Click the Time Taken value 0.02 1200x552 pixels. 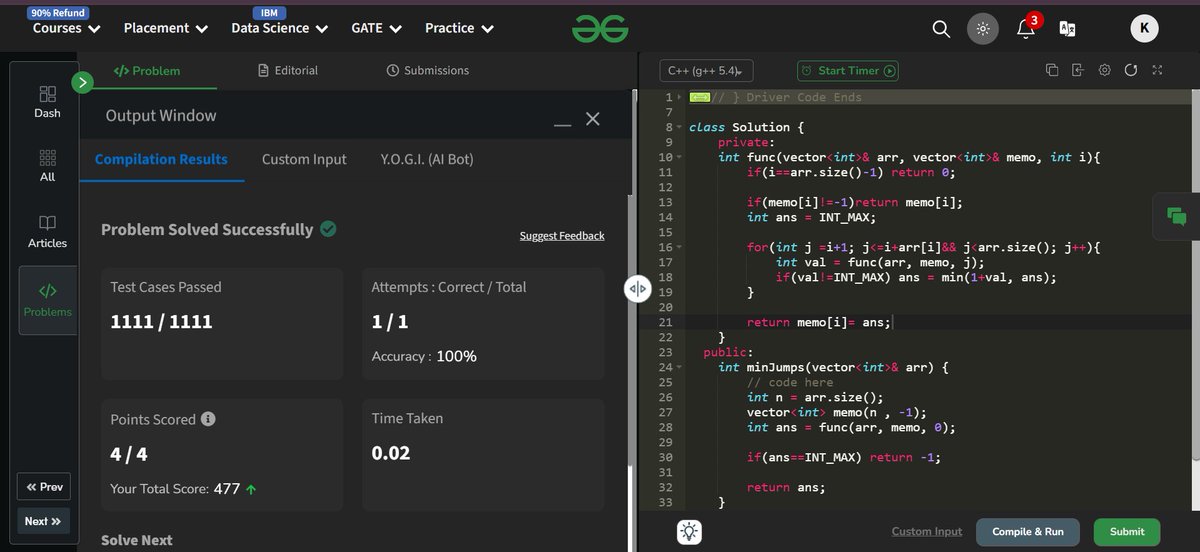[x=391, y=453]
